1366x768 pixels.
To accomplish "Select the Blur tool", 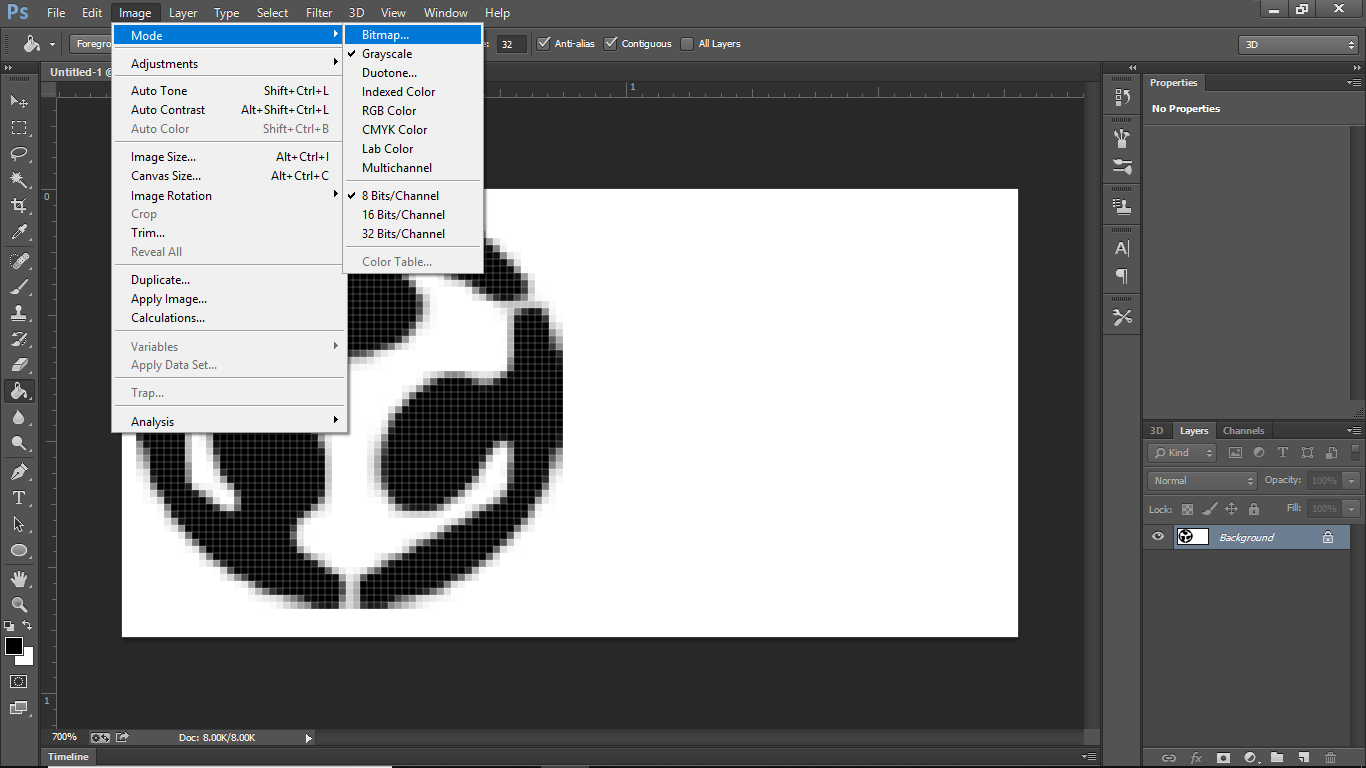I will pyautogui.click(x=19, y=417).
